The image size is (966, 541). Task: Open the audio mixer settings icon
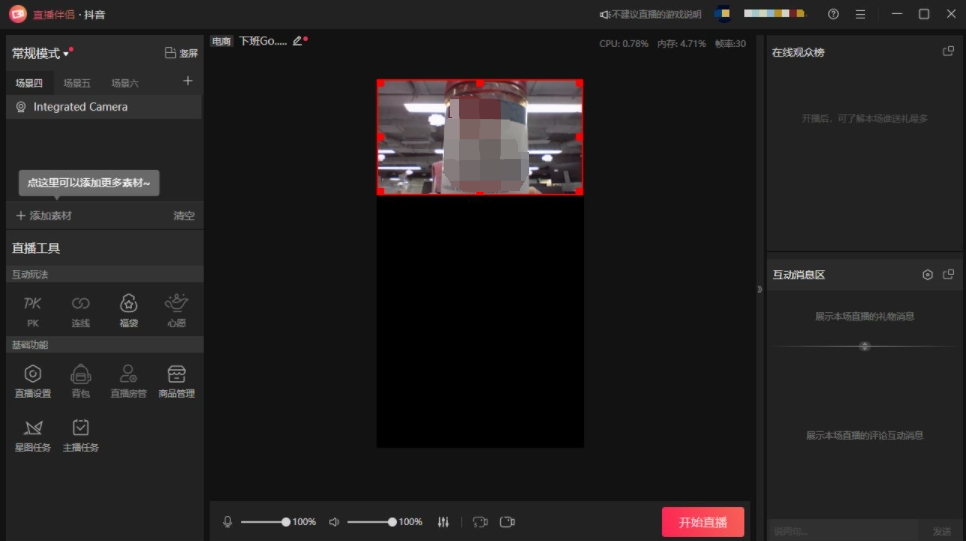tap(444, 522)
